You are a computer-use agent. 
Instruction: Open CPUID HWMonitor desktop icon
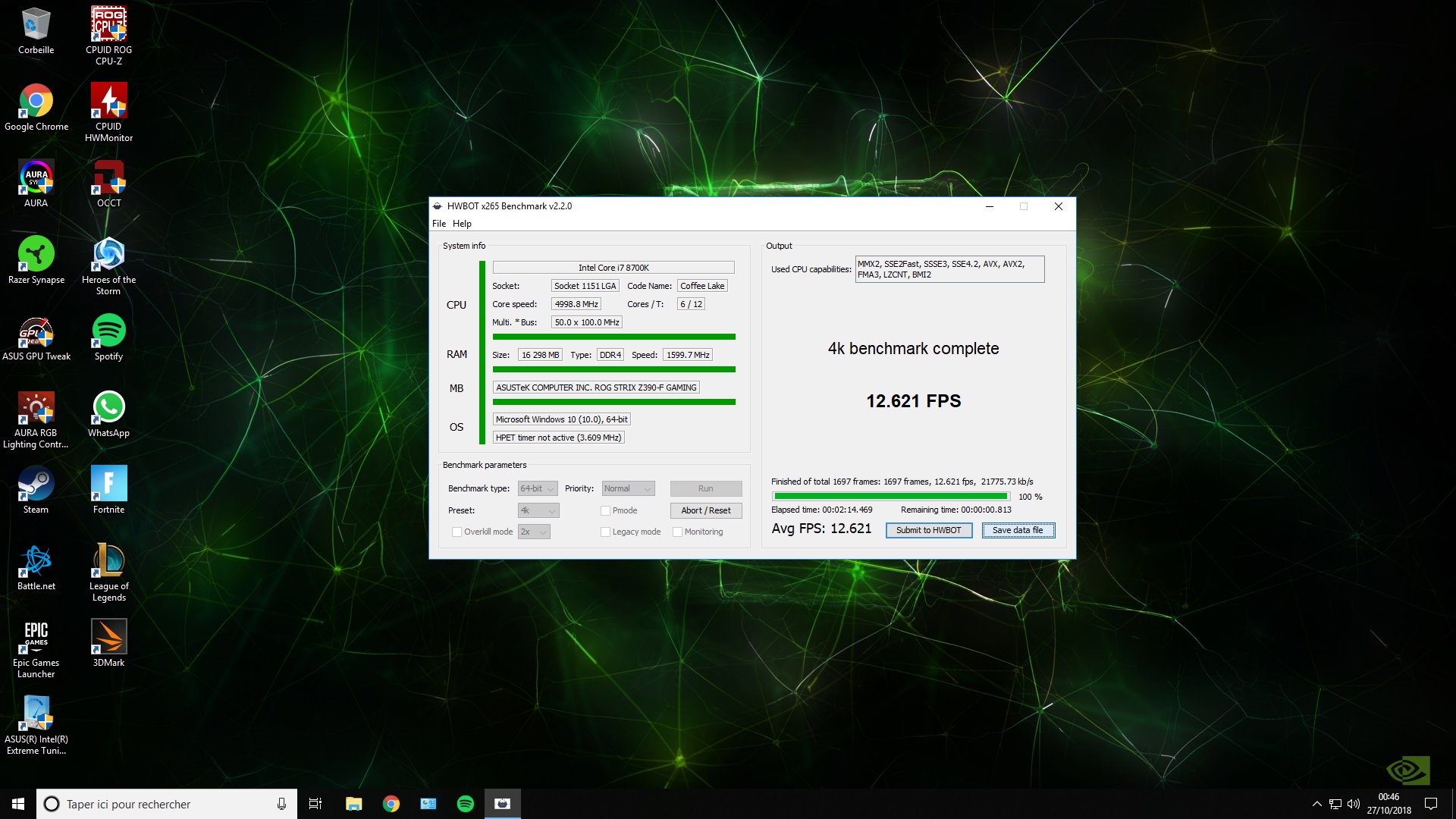click(108, 112)
